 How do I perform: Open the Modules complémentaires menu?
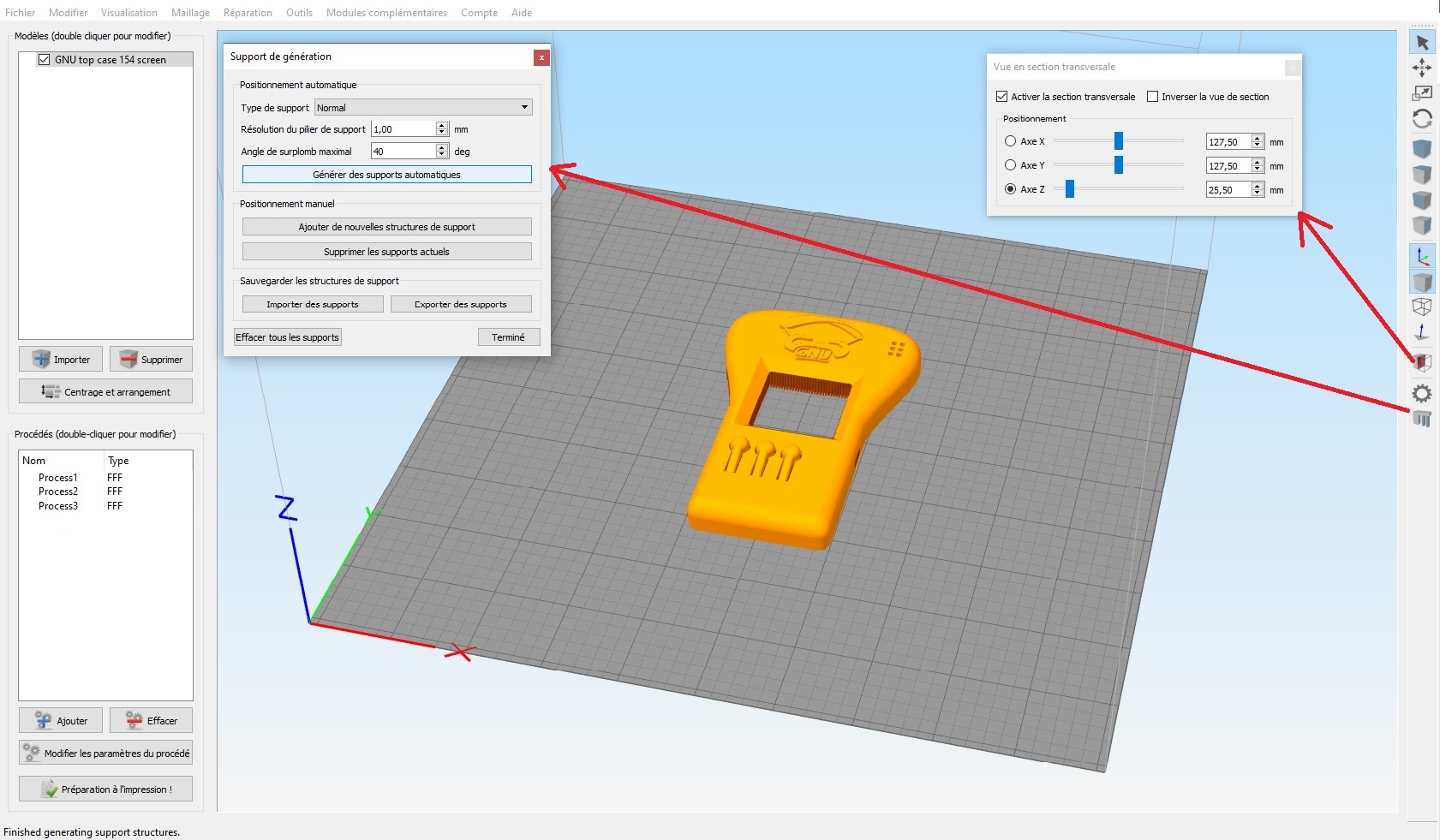pos(386,13)
